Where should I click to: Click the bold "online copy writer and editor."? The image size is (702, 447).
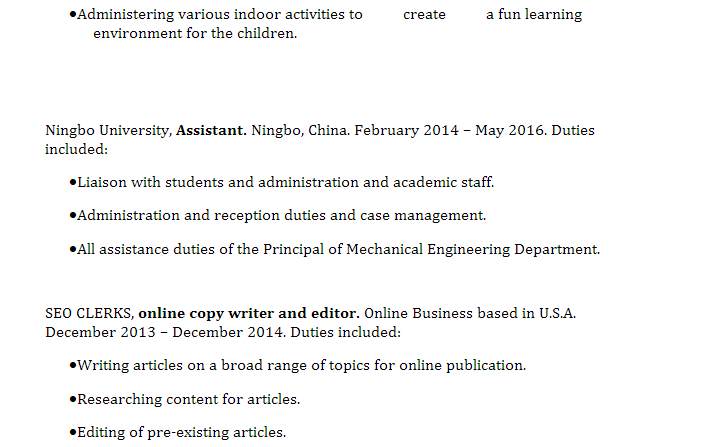click(x=249, y=313)
